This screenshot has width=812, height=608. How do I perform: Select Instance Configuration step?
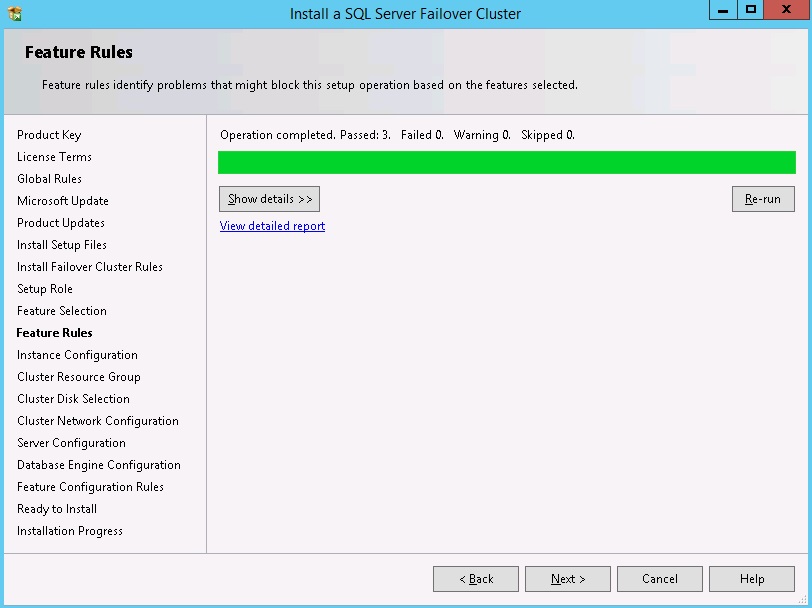point(77,355)
